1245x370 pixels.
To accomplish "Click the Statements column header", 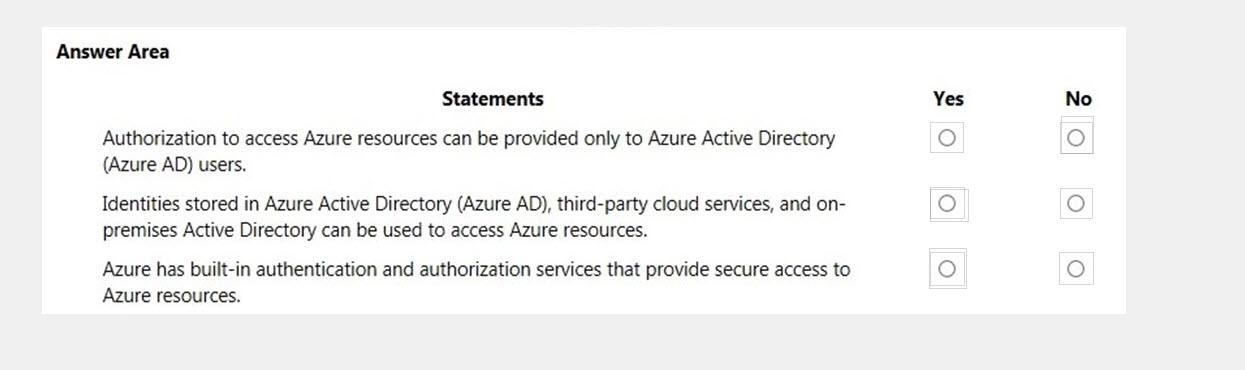I will [x=493, y=99].
